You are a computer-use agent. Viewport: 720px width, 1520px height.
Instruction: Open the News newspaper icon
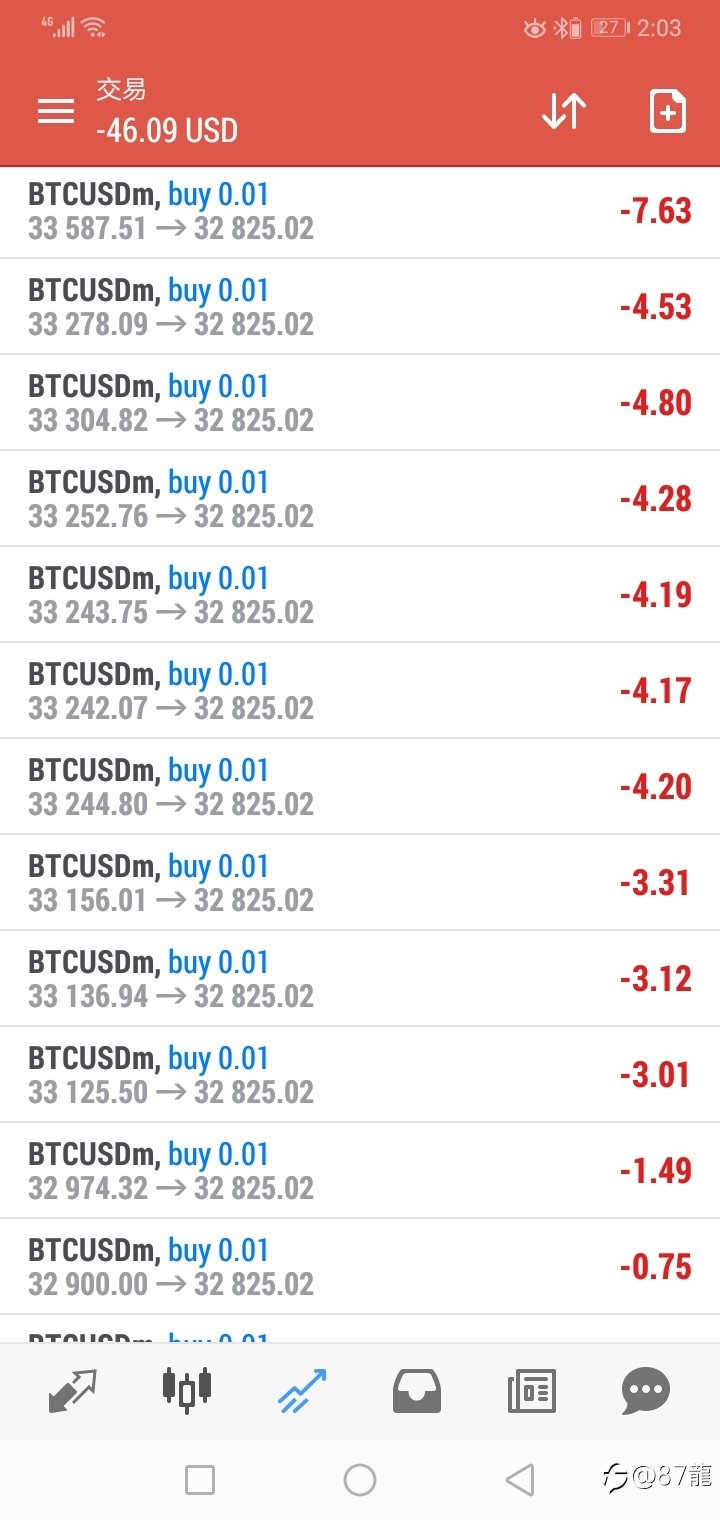(531, 1391)
